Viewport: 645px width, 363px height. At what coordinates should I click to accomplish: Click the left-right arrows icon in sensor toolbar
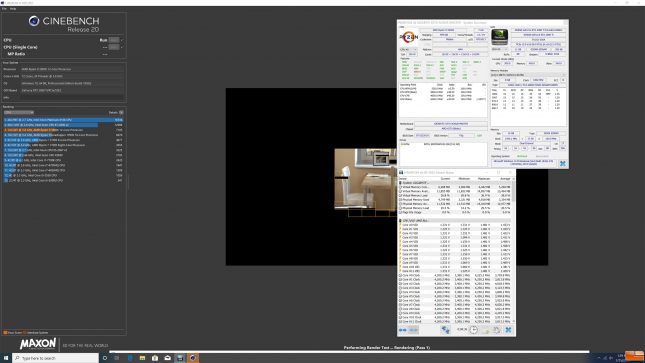[403, 330]
